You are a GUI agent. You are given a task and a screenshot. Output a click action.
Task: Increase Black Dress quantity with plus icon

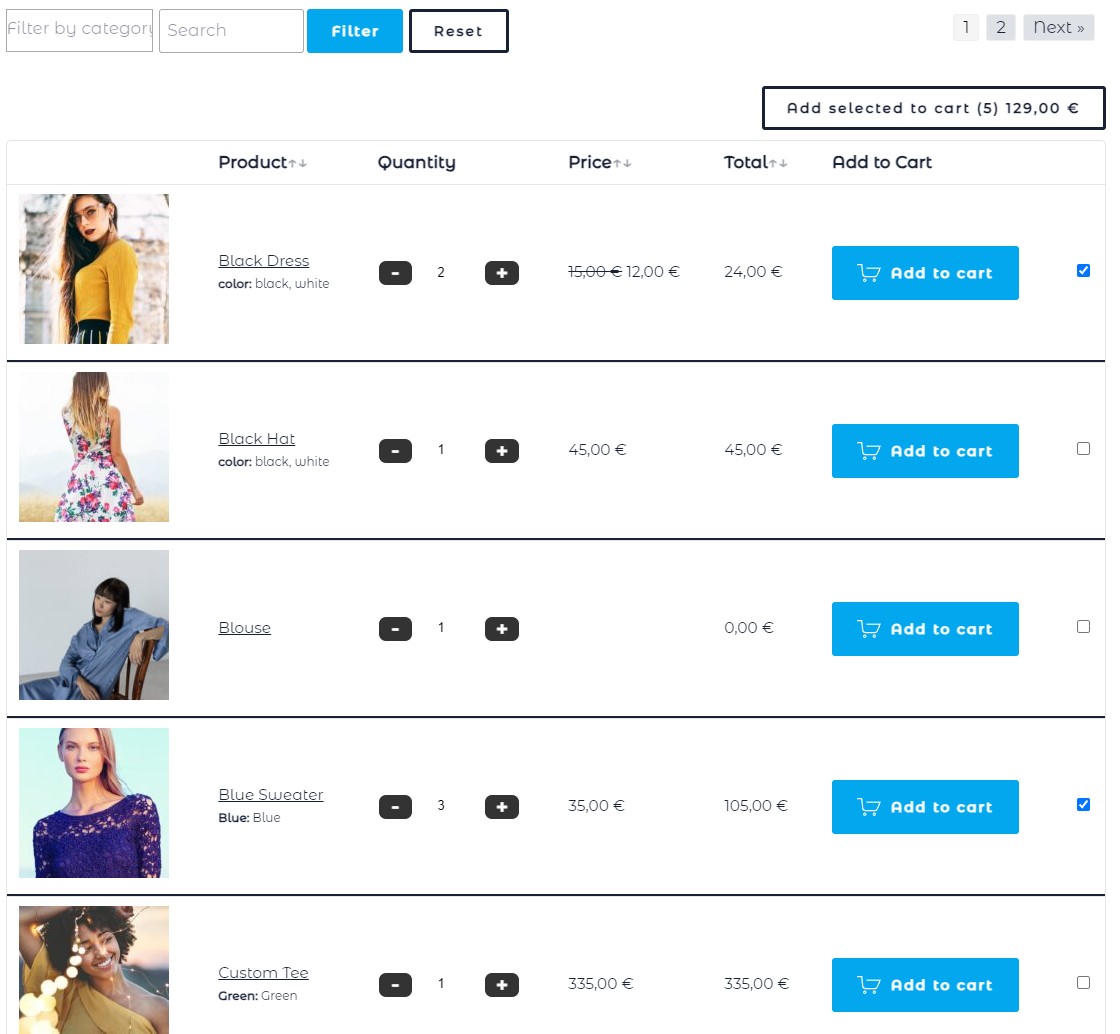coord(501,272)
